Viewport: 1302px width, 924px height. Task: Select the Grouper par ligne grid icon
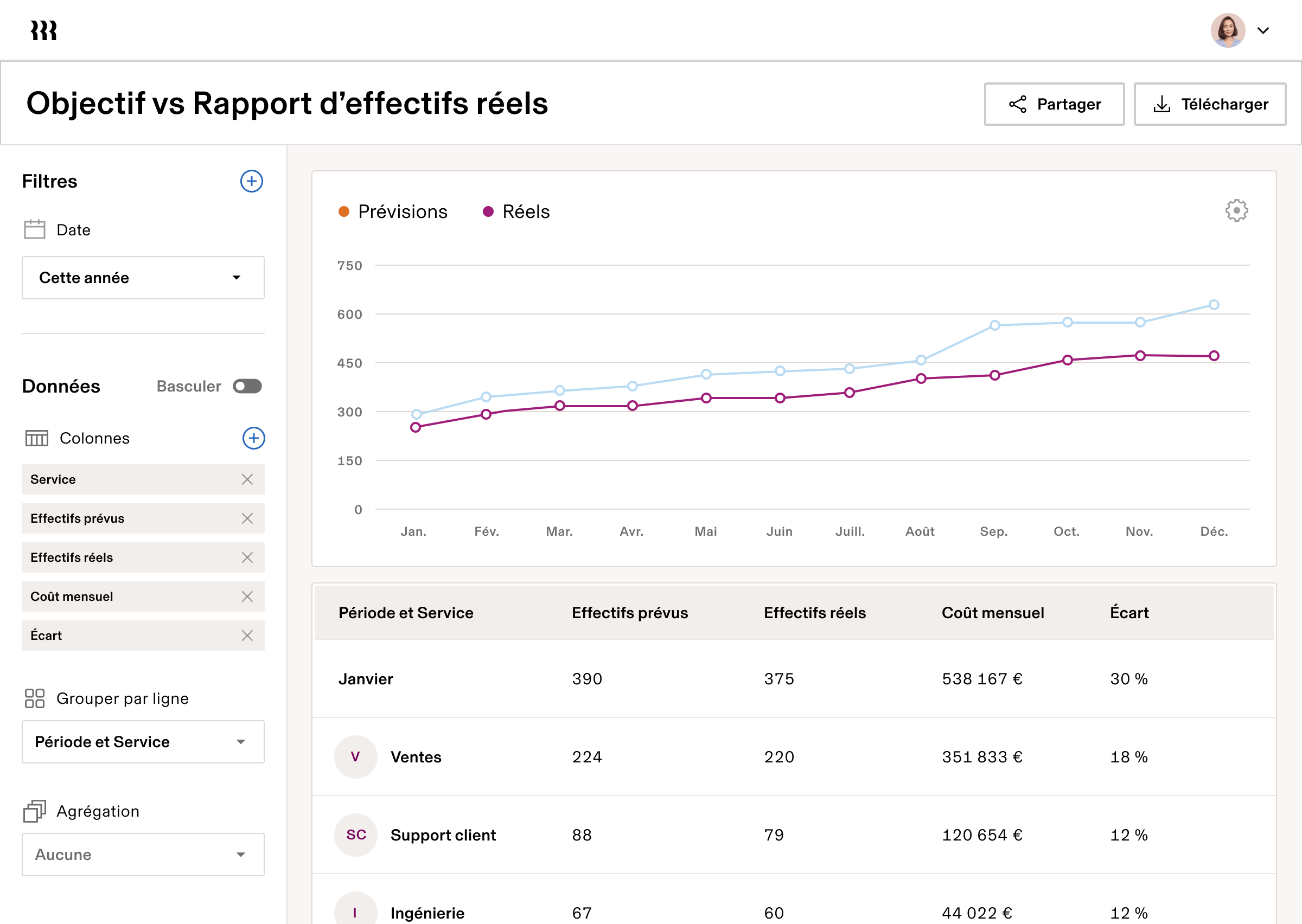(x=35, y=698)
